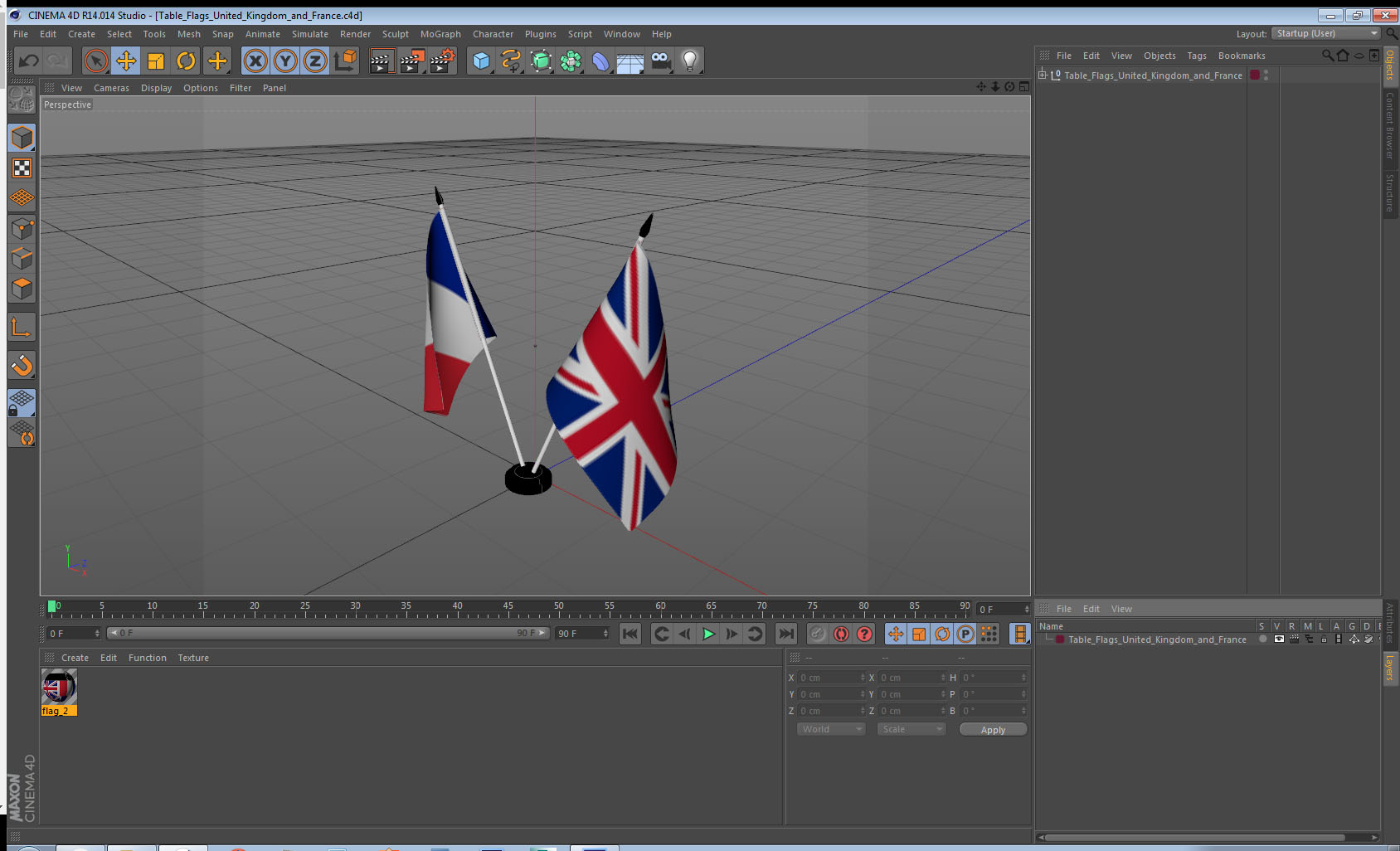
Task: Click Render to Picture Viewer icon
Action: (x=411, y=61)
